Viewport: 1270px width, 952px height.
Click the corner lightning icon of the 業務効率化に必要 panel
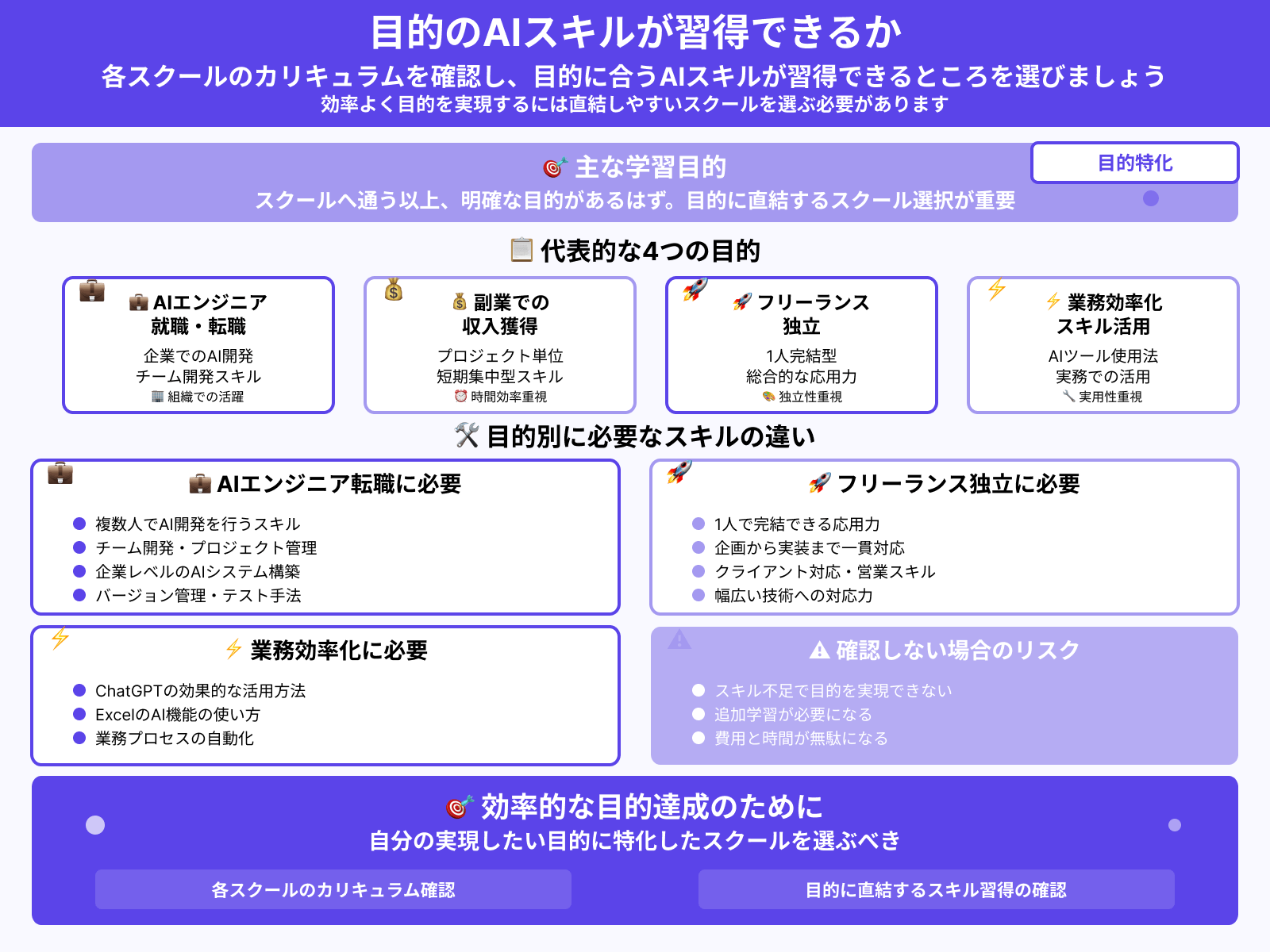pyautogui.click(x=60, y=639)
